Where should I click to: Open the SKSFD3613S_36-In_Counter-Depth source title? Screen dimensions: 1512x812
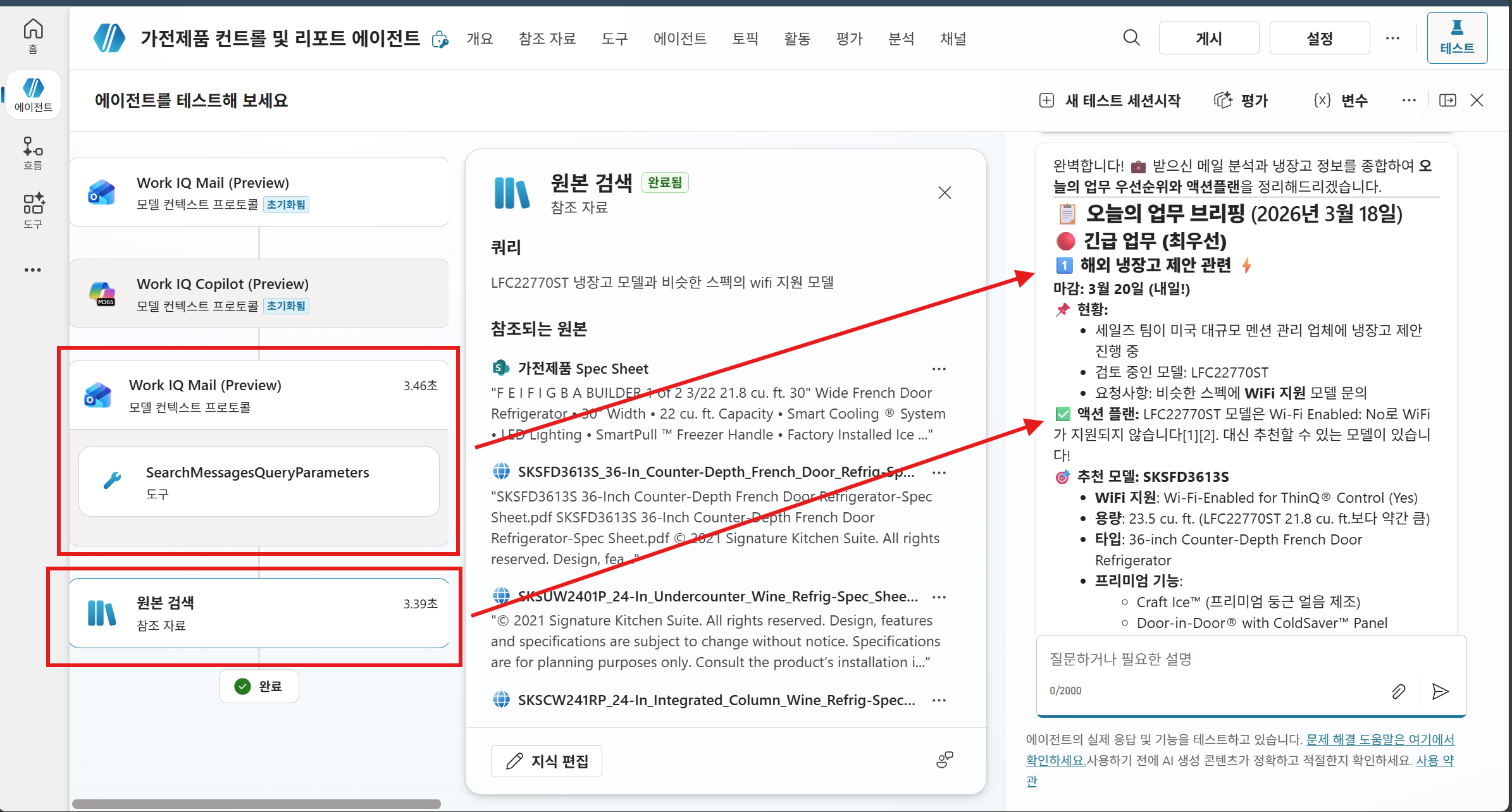click(x=716, y=472)
